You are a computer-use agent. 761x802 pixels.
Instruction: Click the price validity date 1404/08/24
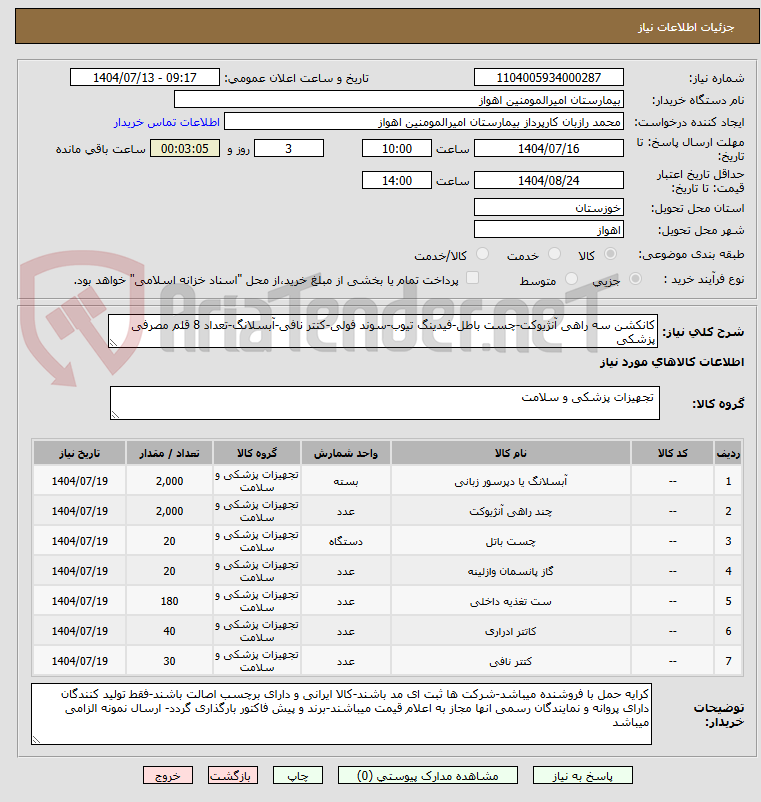click(549, 181)
